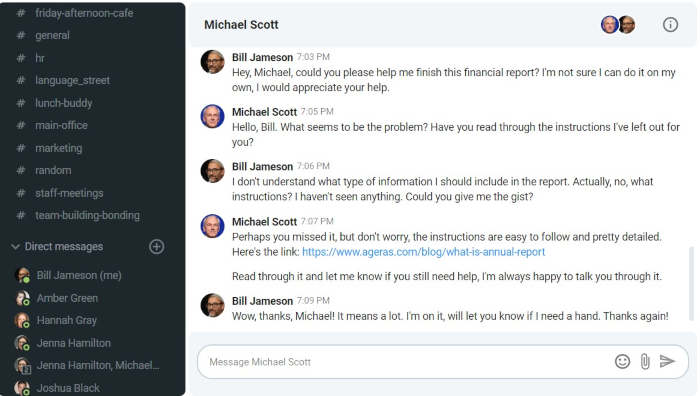Viewport: 700px width, 396px height.
Task: Collapse the Direct messages section
Action: pyautogui.click(x=15, y=246)
